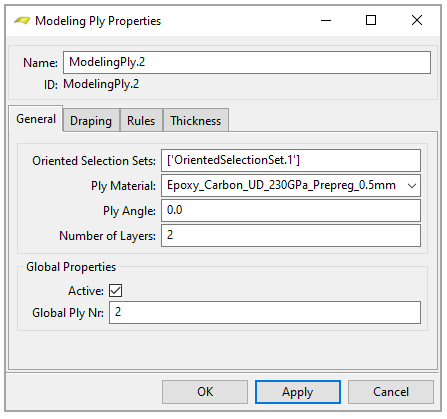Viewport: 447px width, 419px height.
Task: Maximize the dialog window
Action: (371, 21)
